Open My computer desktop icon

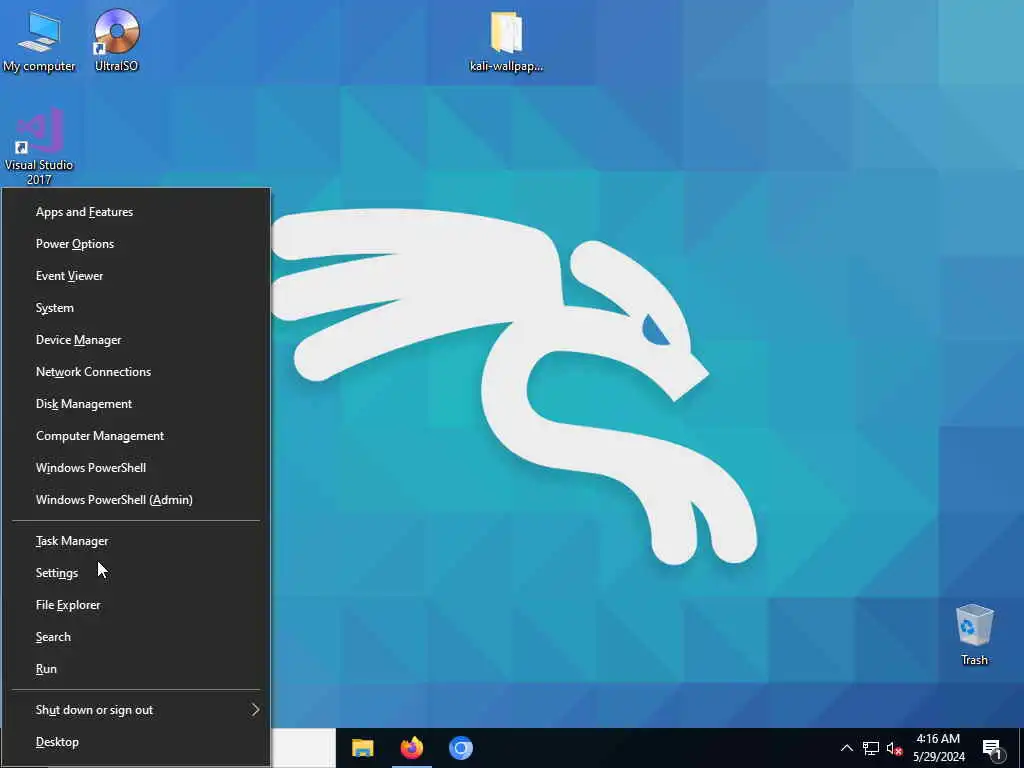click(39, 40)
